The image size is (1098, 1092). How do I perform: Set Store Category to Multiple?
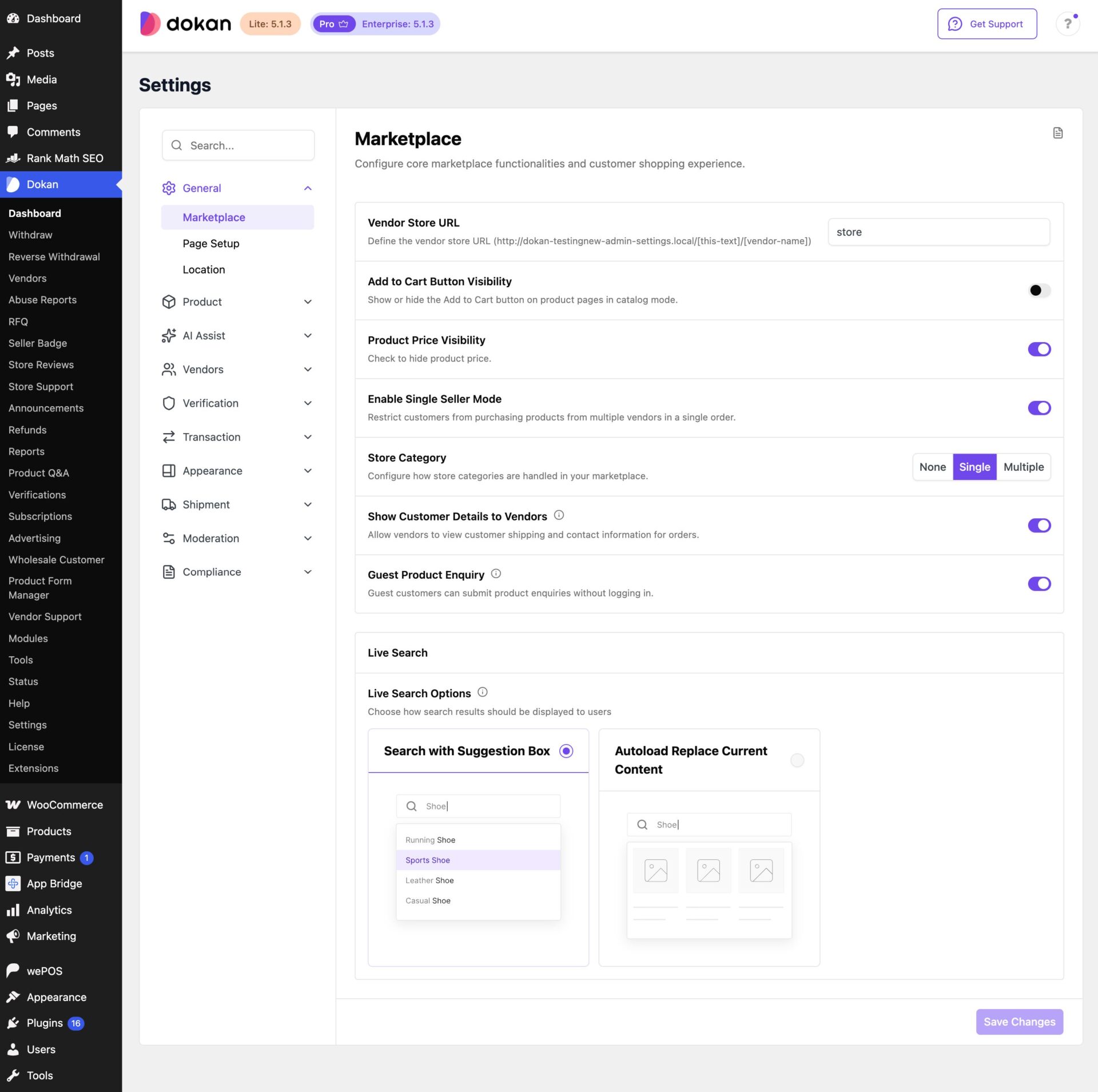(x=1023, y=467)
